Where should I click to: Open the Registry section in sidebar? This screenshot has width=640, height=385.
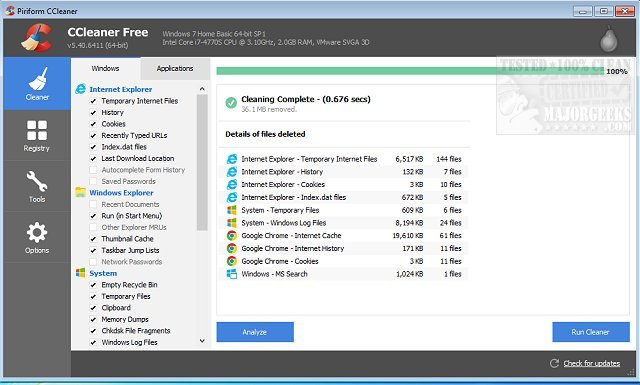point(37,136)
